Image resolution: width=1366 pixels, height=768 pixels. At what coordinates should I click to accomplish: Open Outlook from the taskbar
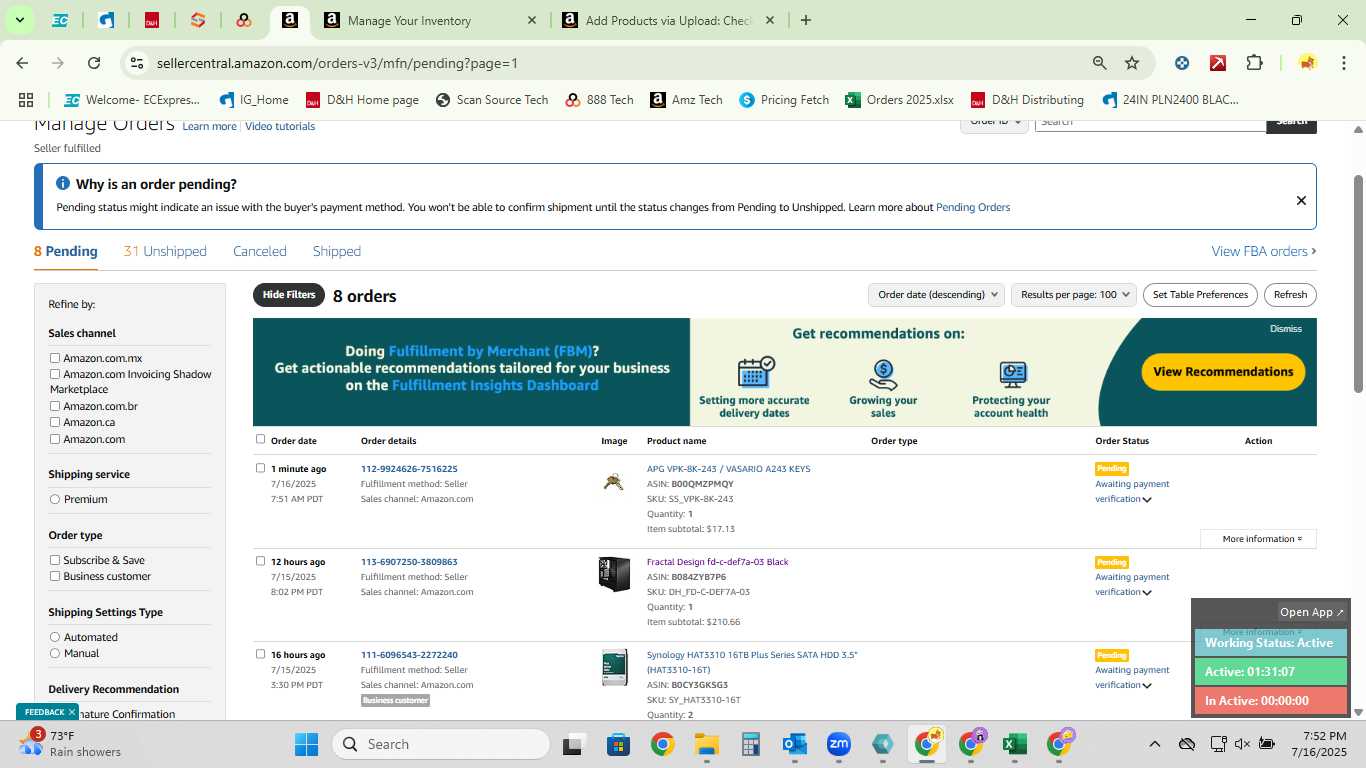[795, 744]
